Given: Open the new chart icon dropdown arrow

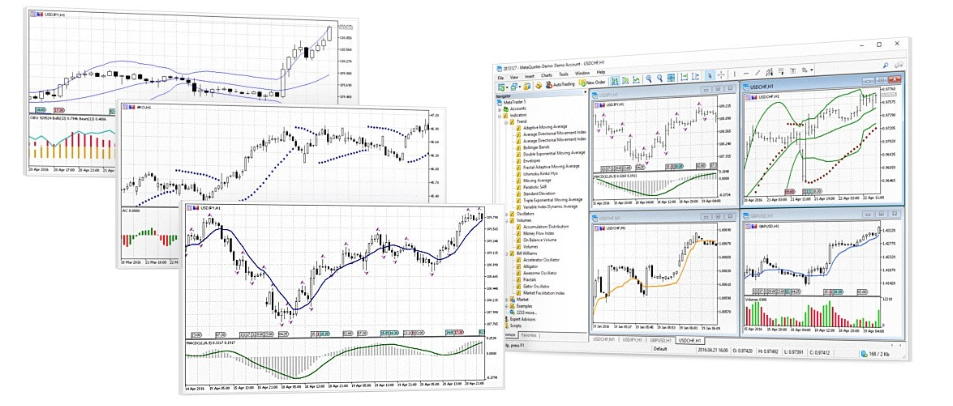Looking at the screenshot, I should tap(507, 87).
